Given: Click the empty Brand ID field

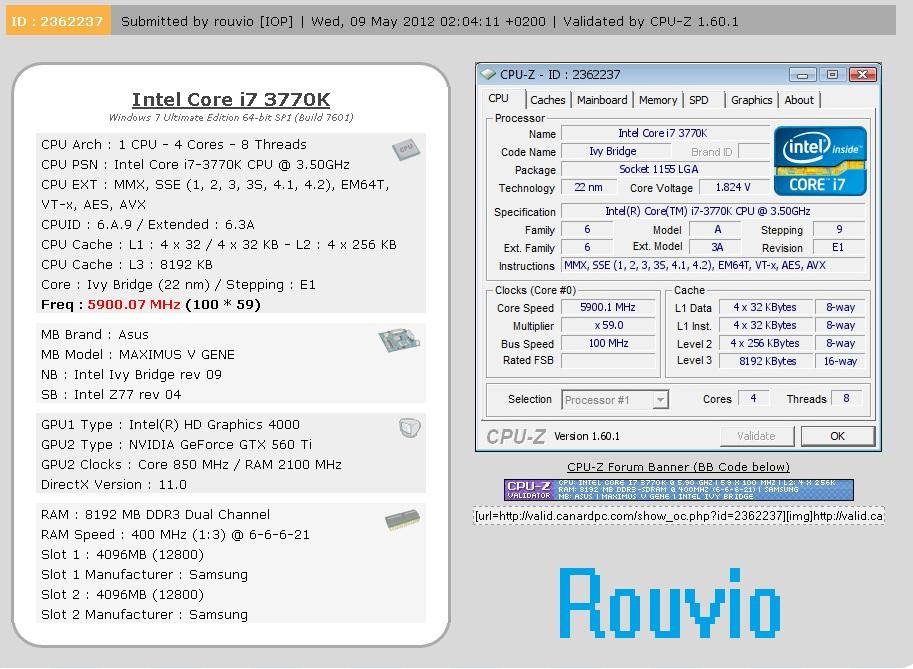Looking at the screenshot, I should click(x=754, y=151).
